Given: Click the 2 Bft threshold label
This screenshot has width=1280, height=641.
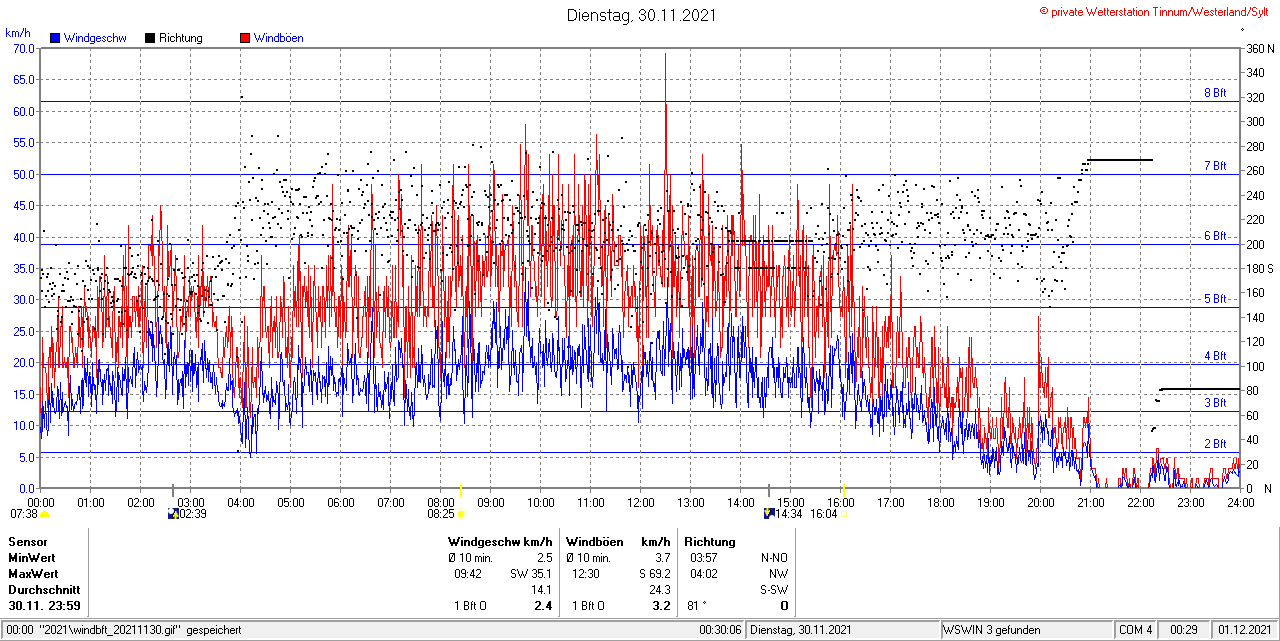Looking at the screenshot, I should [1214, 444].
